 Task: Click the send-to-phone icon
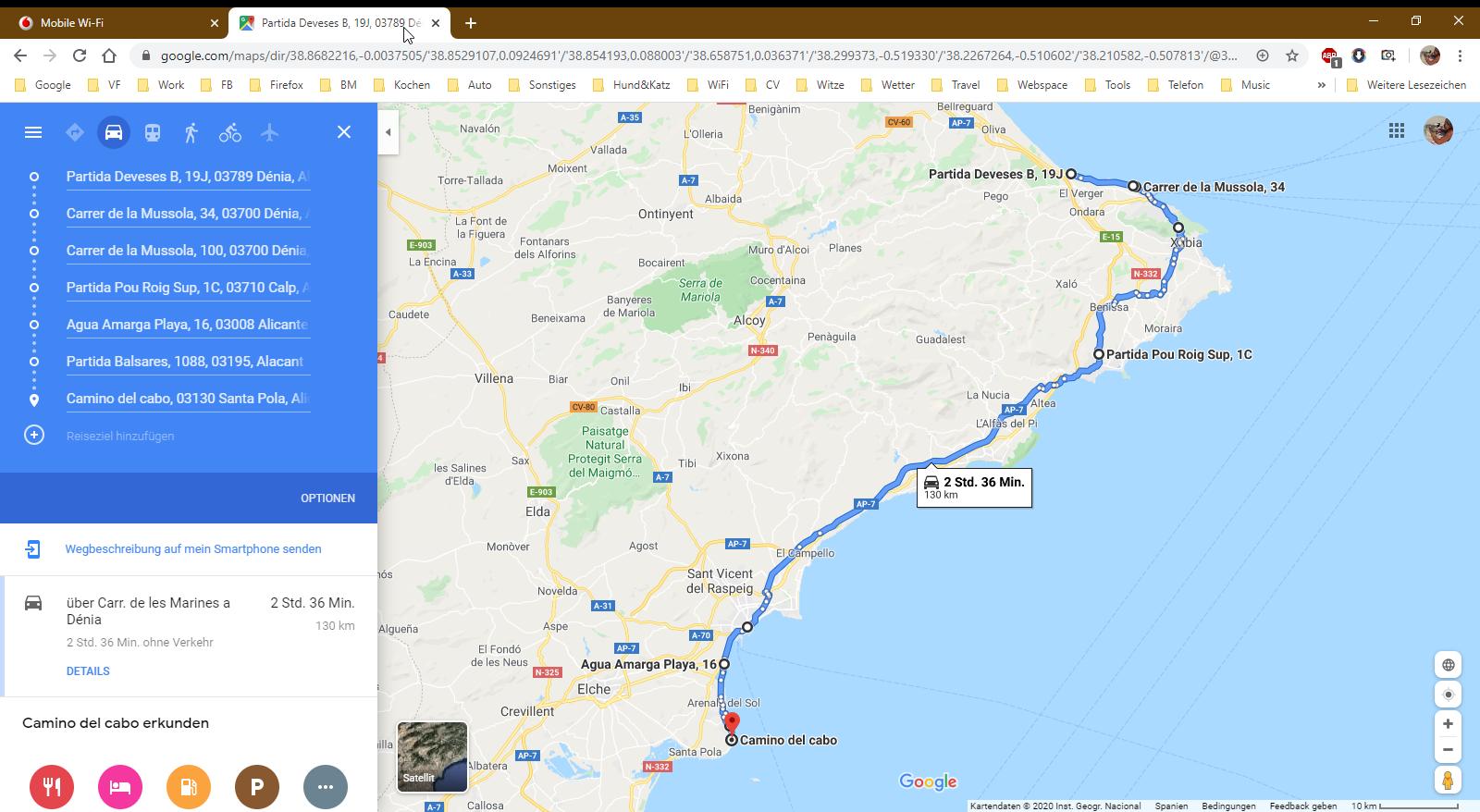tap(33, 548)
